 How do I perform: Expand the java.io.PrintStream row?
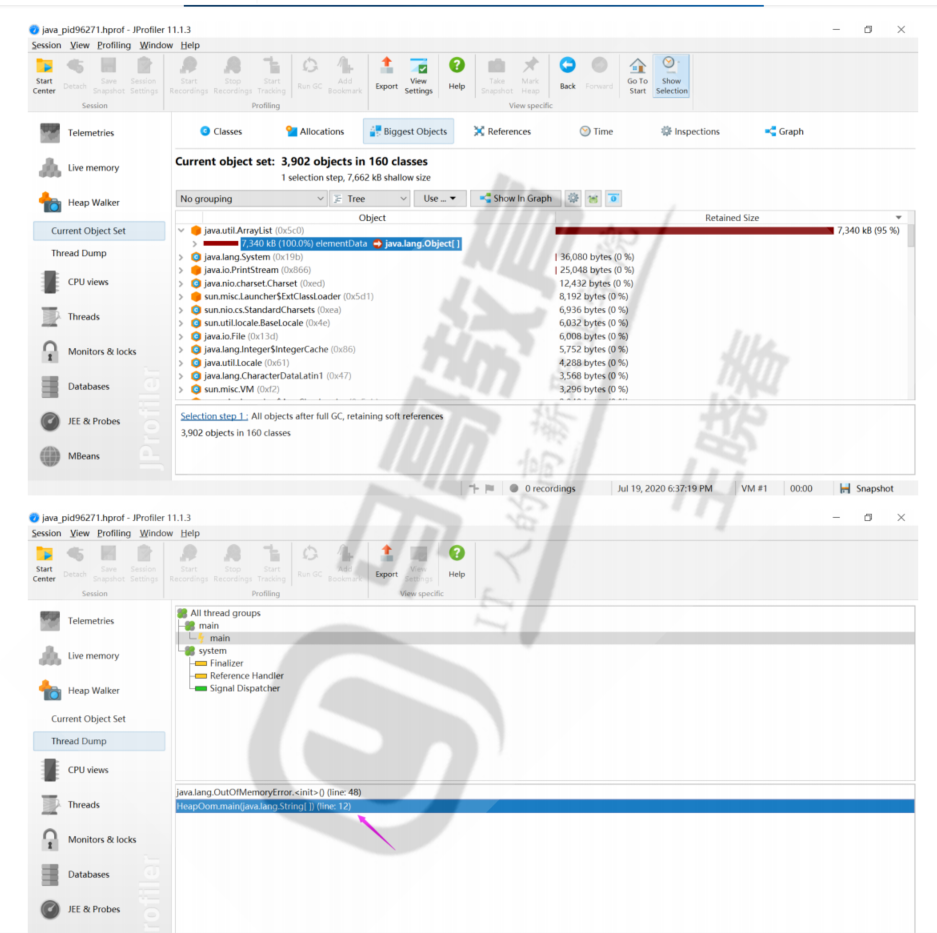click(x=181, y=270)
